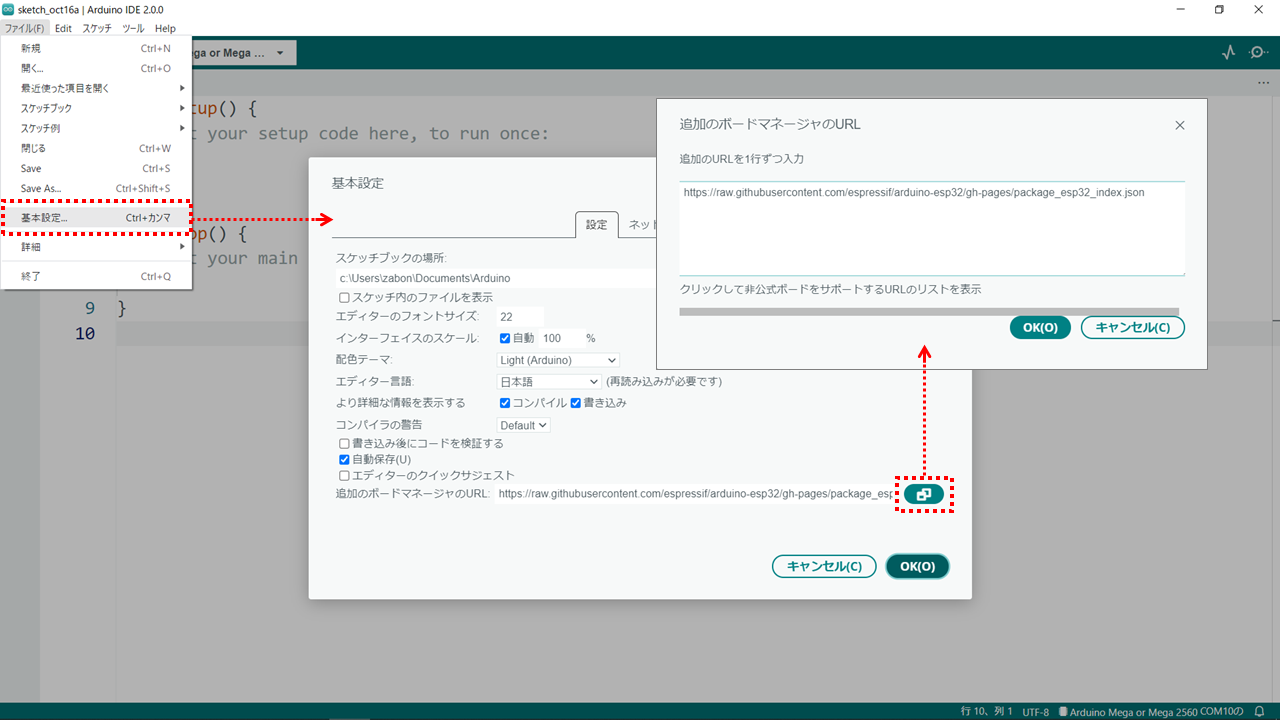Select 基本設定 from the file menu
1280x720 pixels.
46,217
